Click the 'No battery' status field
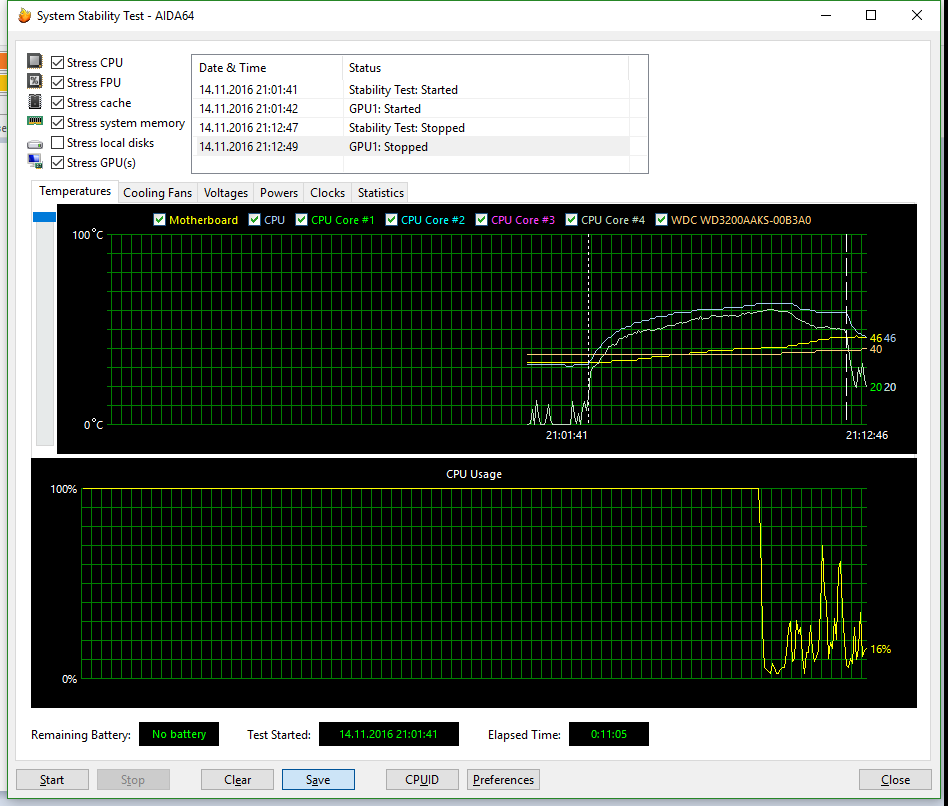The image size is (948, 806). click(179, 734)
